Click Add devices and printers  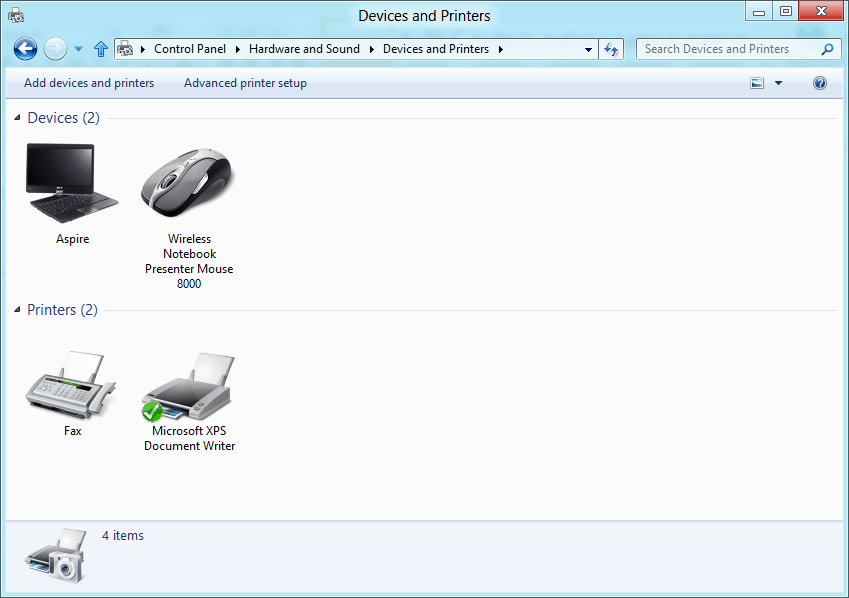pos(89,83)
